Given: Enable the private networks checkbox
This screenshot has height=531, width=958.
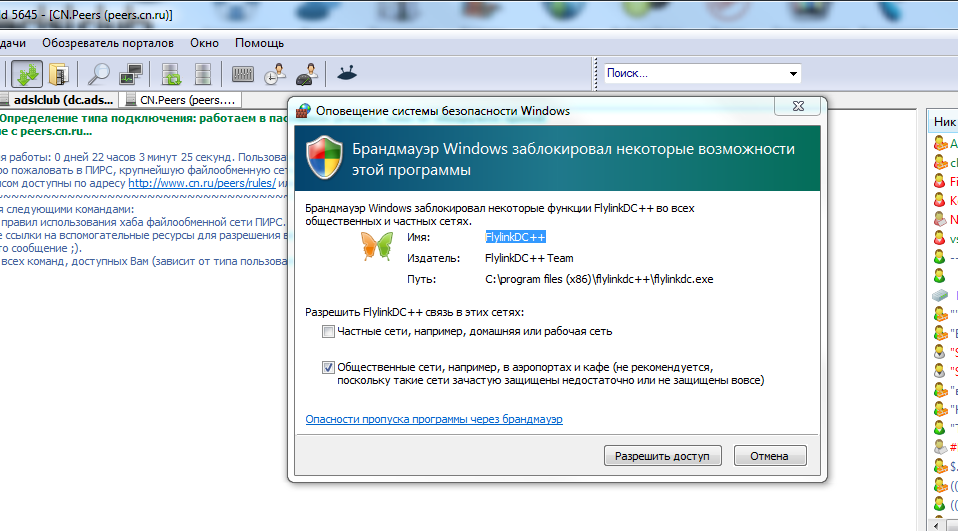Looking at the screenshot, I should click(329, 332).
